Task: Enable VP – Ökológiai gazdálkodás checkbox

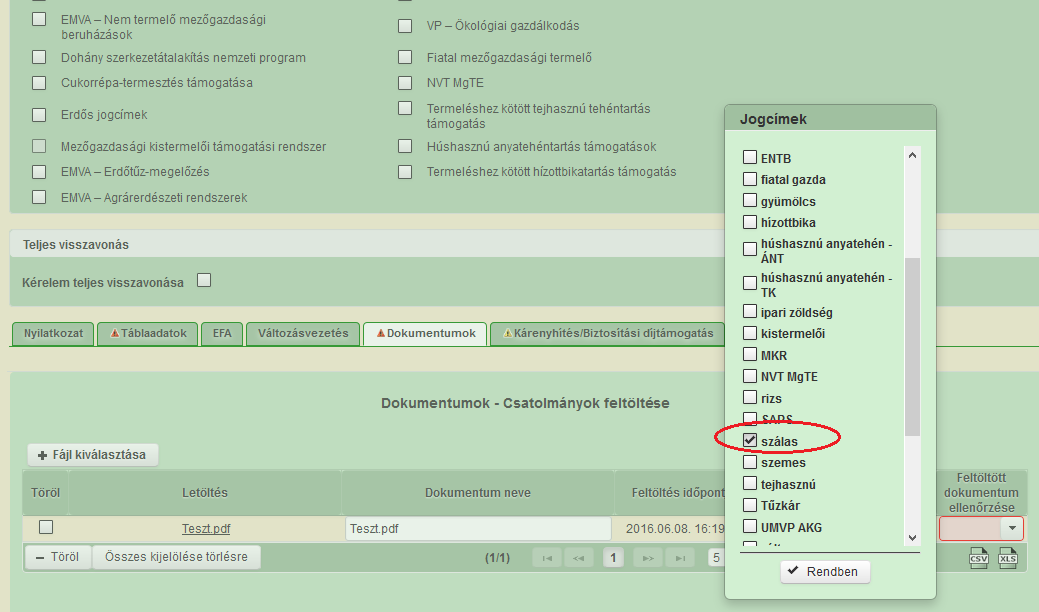Action: 405,26
